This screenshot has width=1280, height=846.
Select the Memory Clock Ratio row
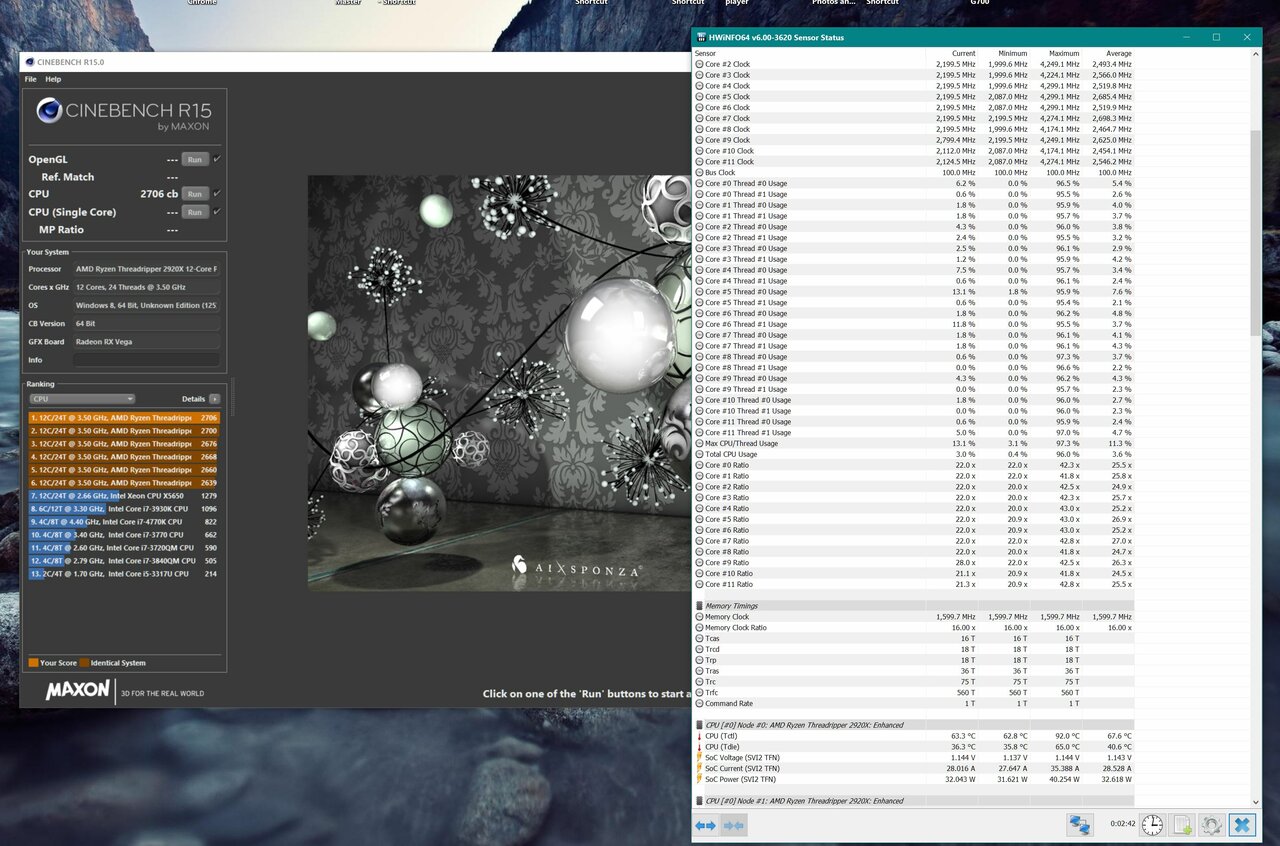pyautogui.click(x=914, y=628)
